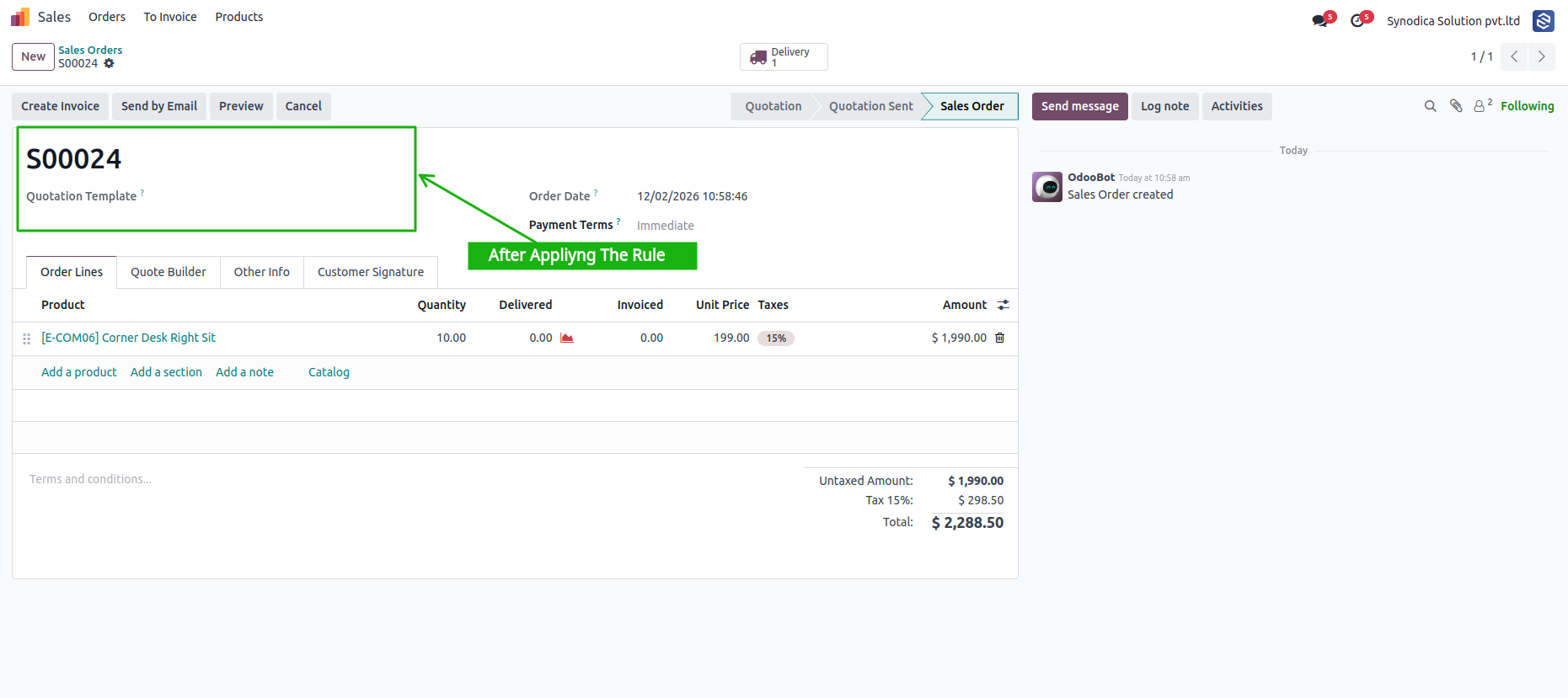Open the Sales app home icon
This screenshot has width=1568, height=698.
20,17
